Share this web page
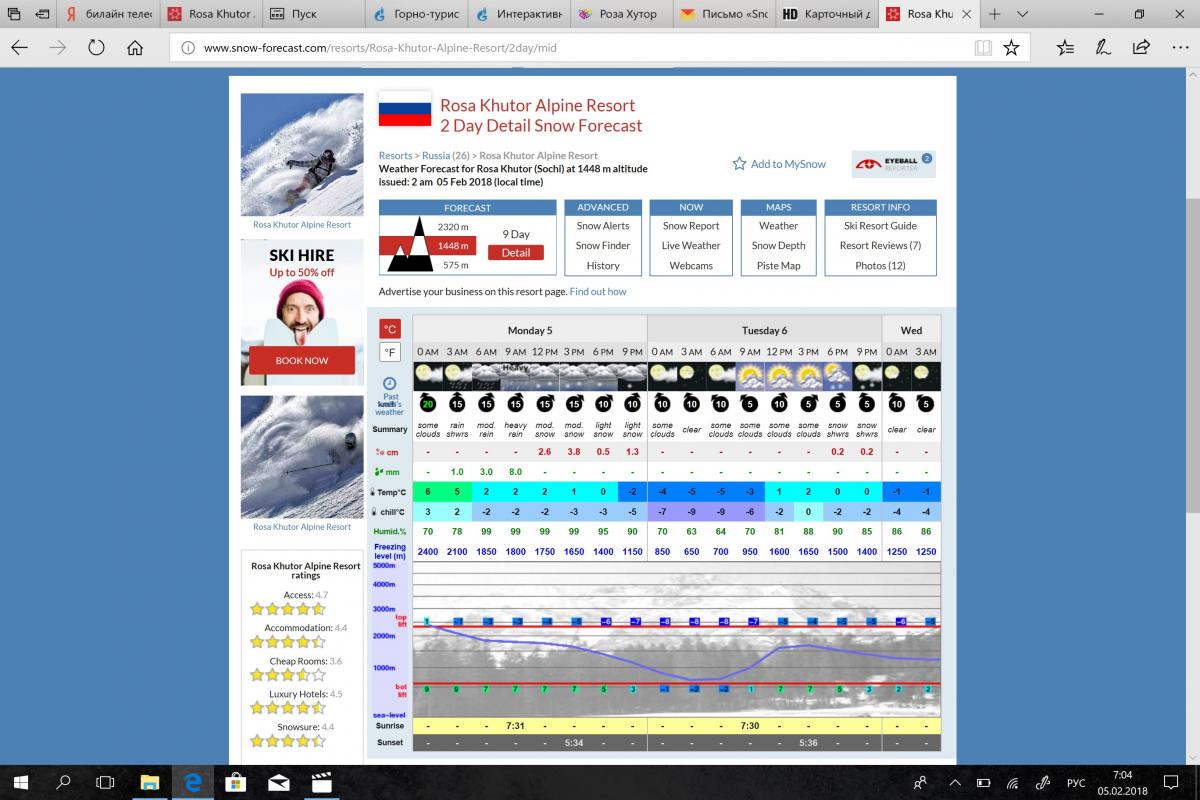Screen dimensions: 1200x800 [x=1141, y=47]
